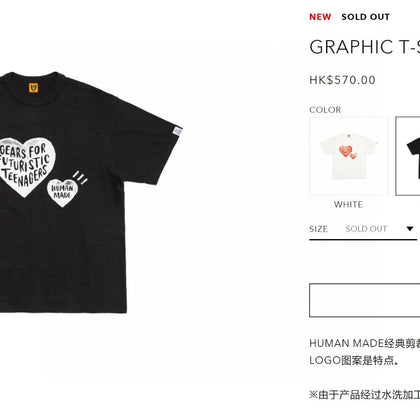Click the ※ washing note line
Viewport: 420px width, 420px height.
coord(365,395)
